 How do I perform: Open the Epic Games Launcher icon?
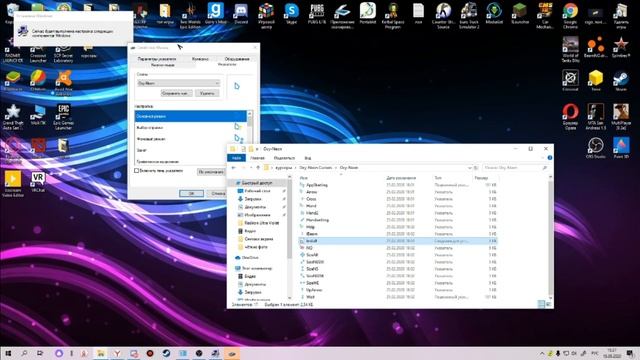click(63, 116)
